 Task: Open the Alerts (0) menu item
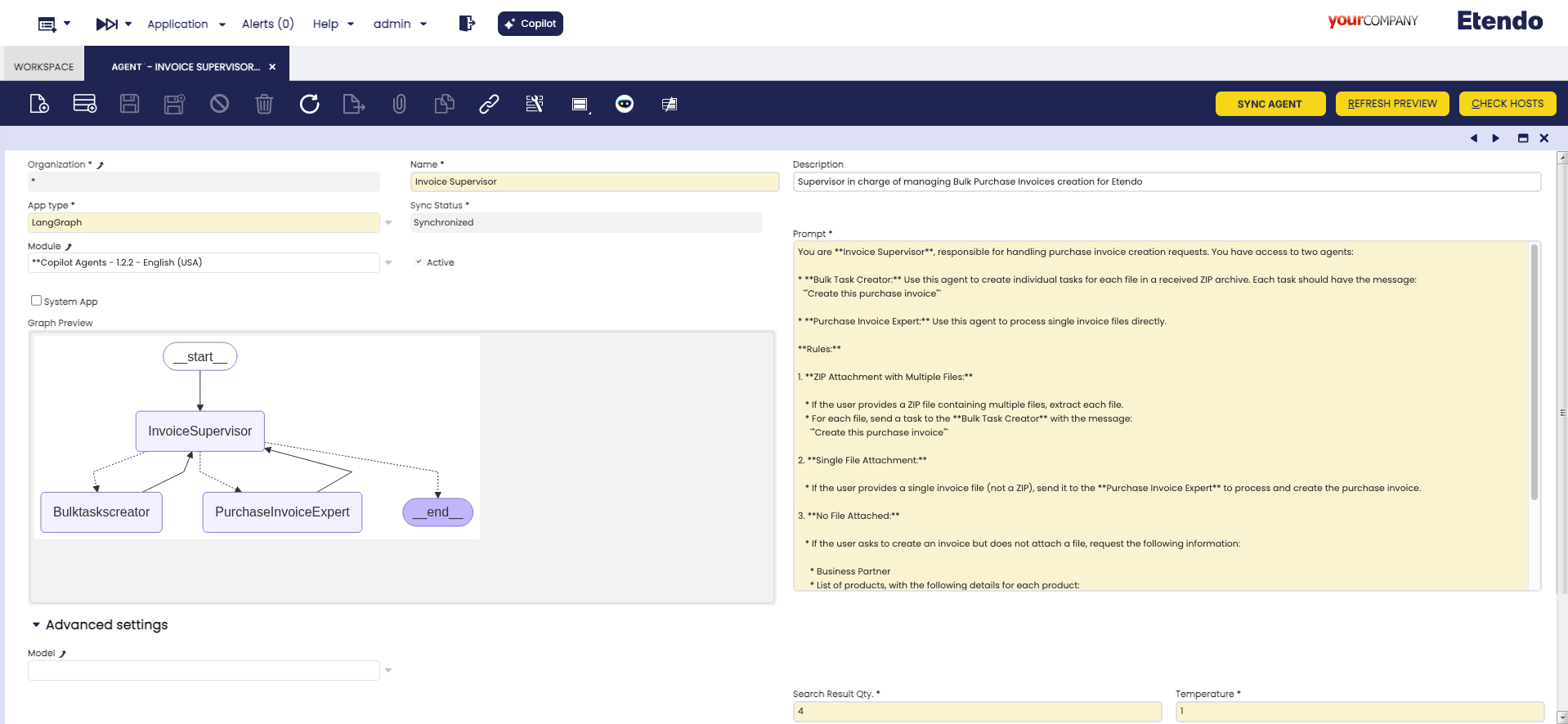268,24
